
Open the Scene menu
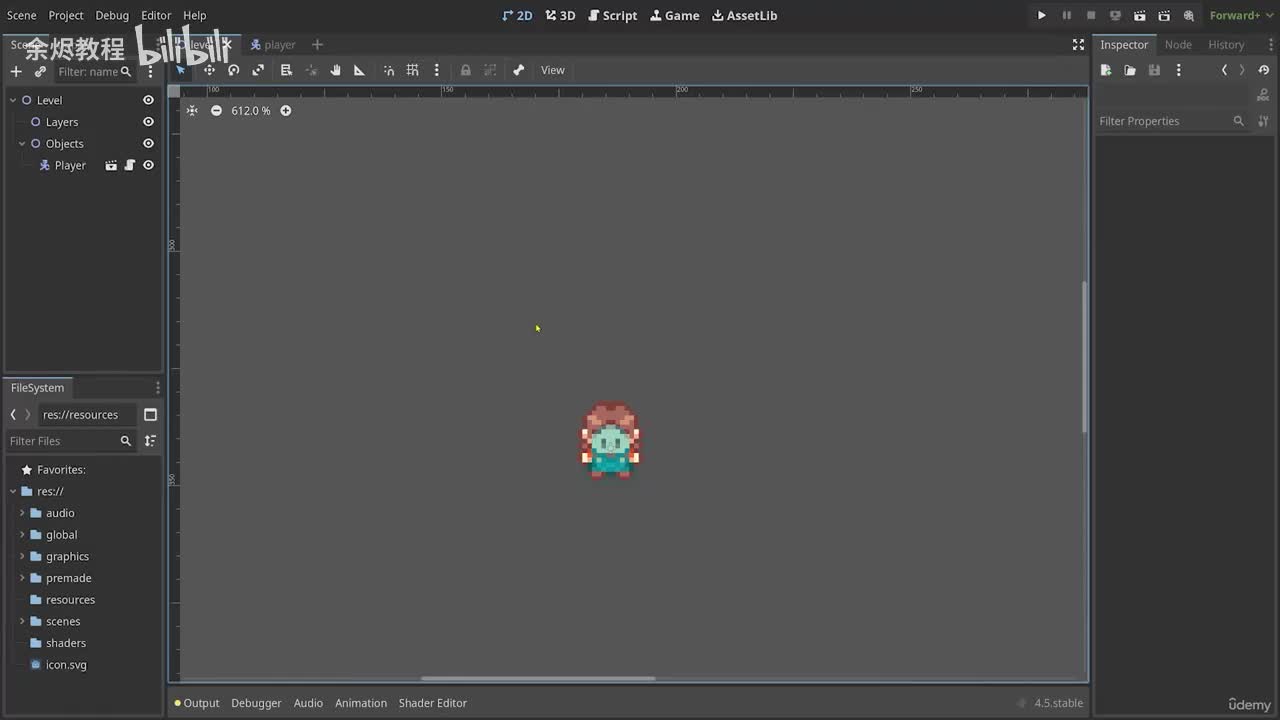[x=22, y=15]
